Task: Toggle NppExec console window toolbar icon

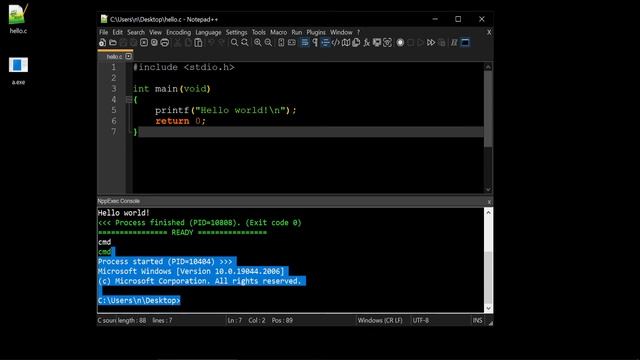Action: [465, 42]
